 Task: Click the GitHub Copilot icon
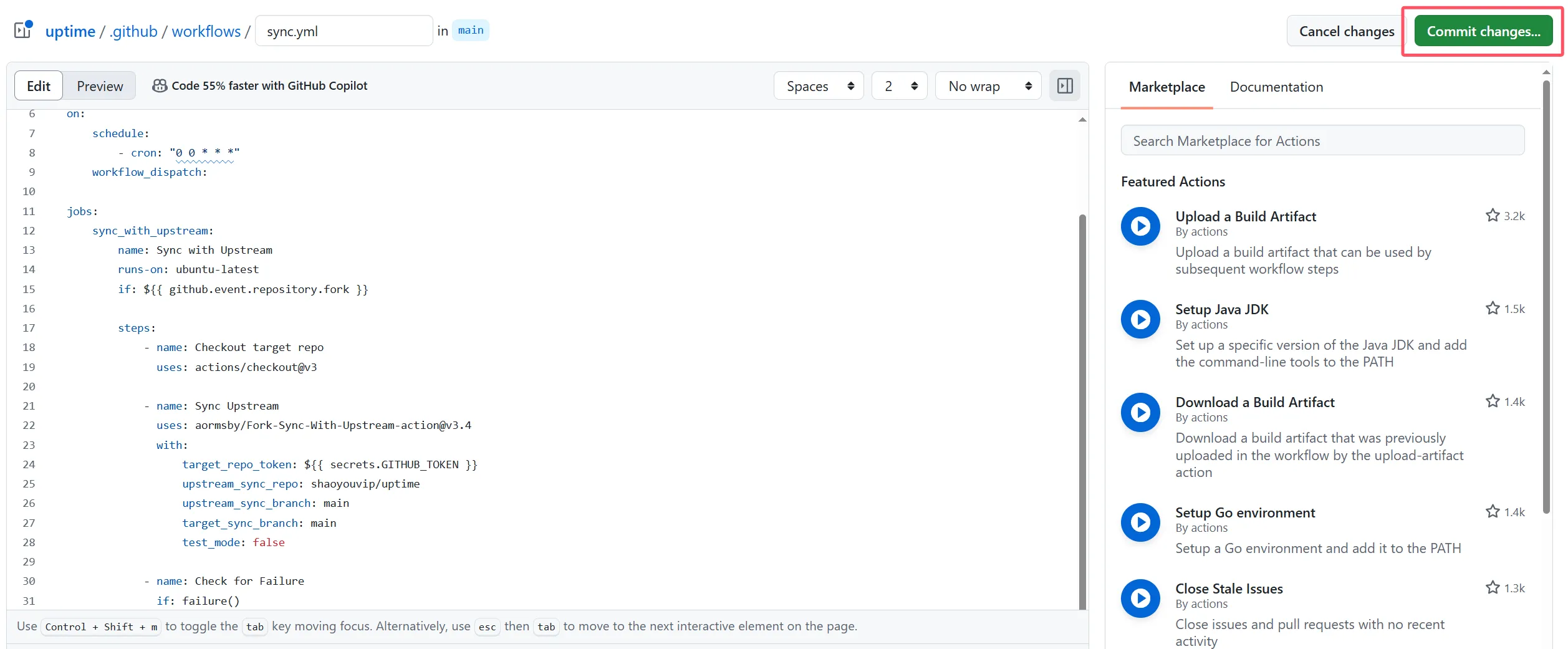click(160, 86)
